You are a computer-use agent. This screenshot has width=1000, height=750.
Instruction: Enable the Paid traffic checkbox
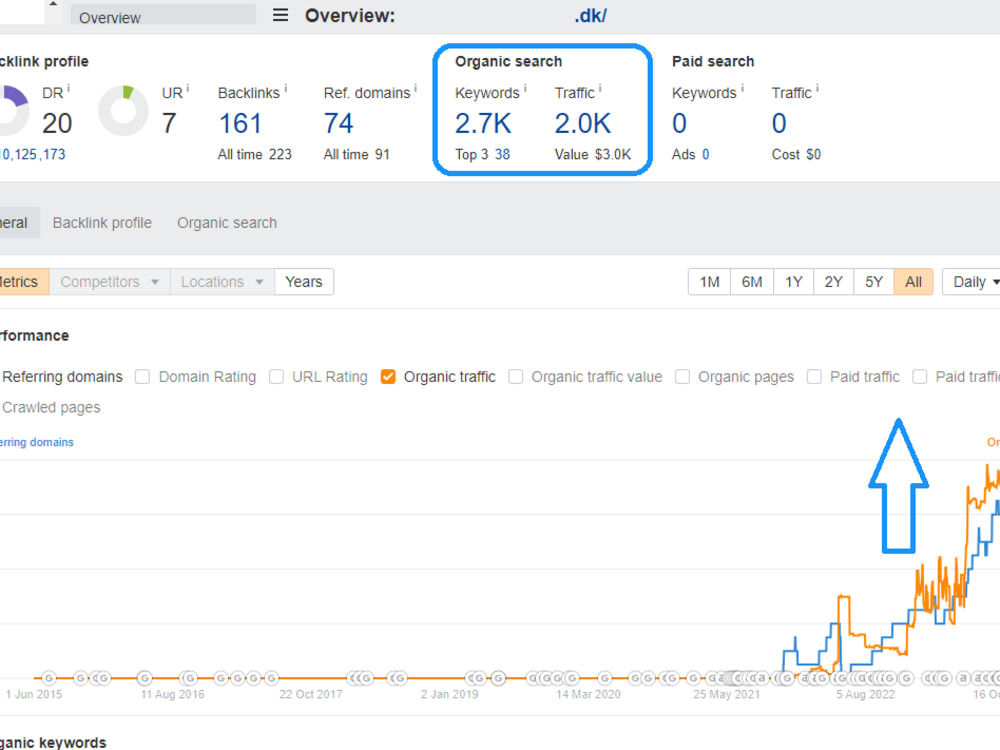point(814,377)
